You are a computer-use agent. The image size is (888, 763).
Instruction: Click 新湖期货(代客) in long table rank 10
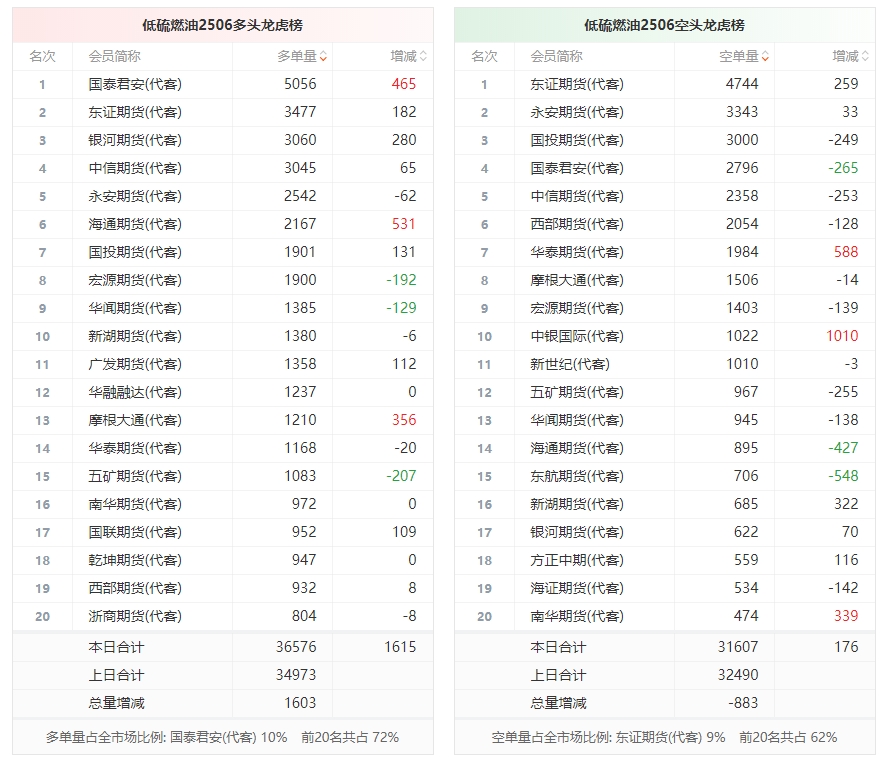click(135, 336)
